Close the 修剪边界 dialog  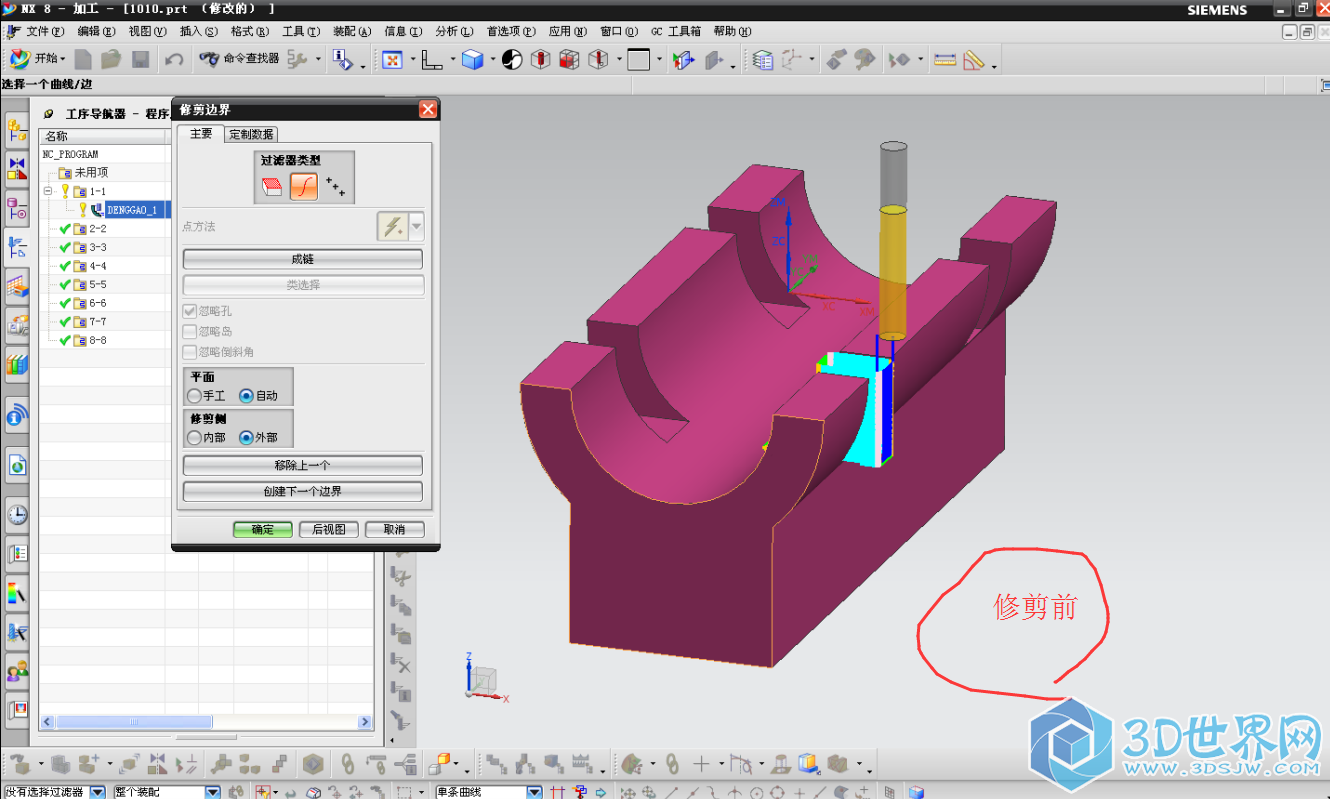pos(428,109)
